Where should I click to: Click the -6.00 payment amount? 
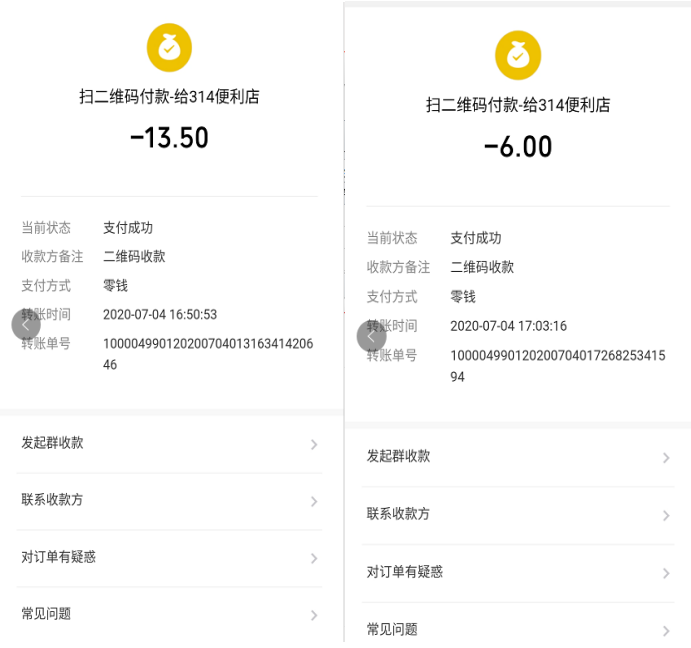[518, 147]
